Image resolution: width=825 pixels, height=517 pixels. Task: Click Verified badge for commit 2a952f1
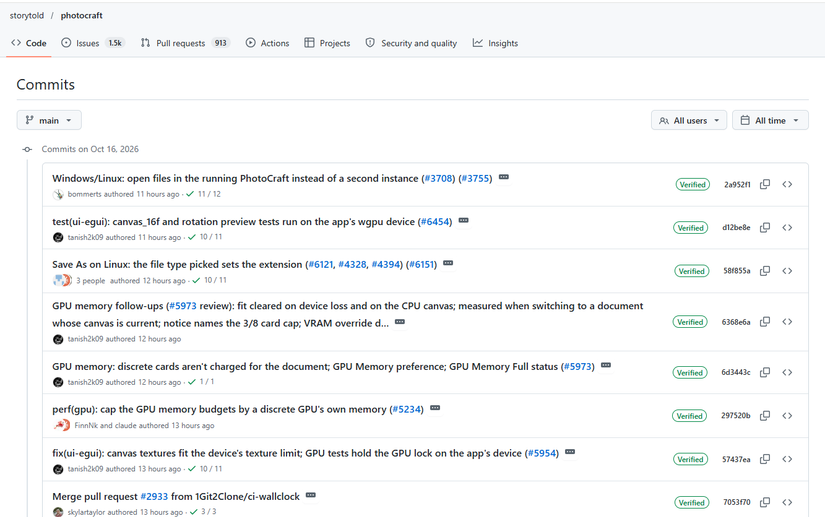point(692,185)
